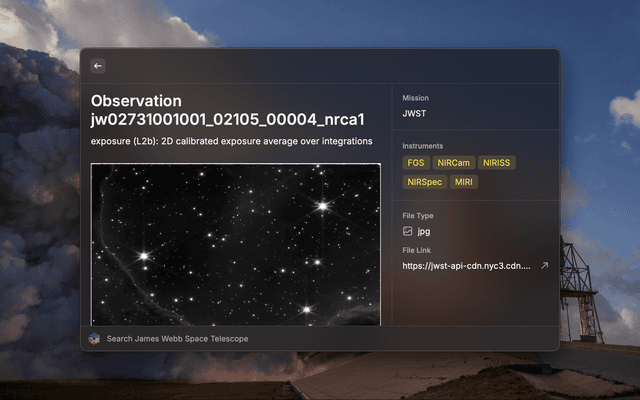
Task: Select the NIRSpec instrument tag
Action: (424, 182)
